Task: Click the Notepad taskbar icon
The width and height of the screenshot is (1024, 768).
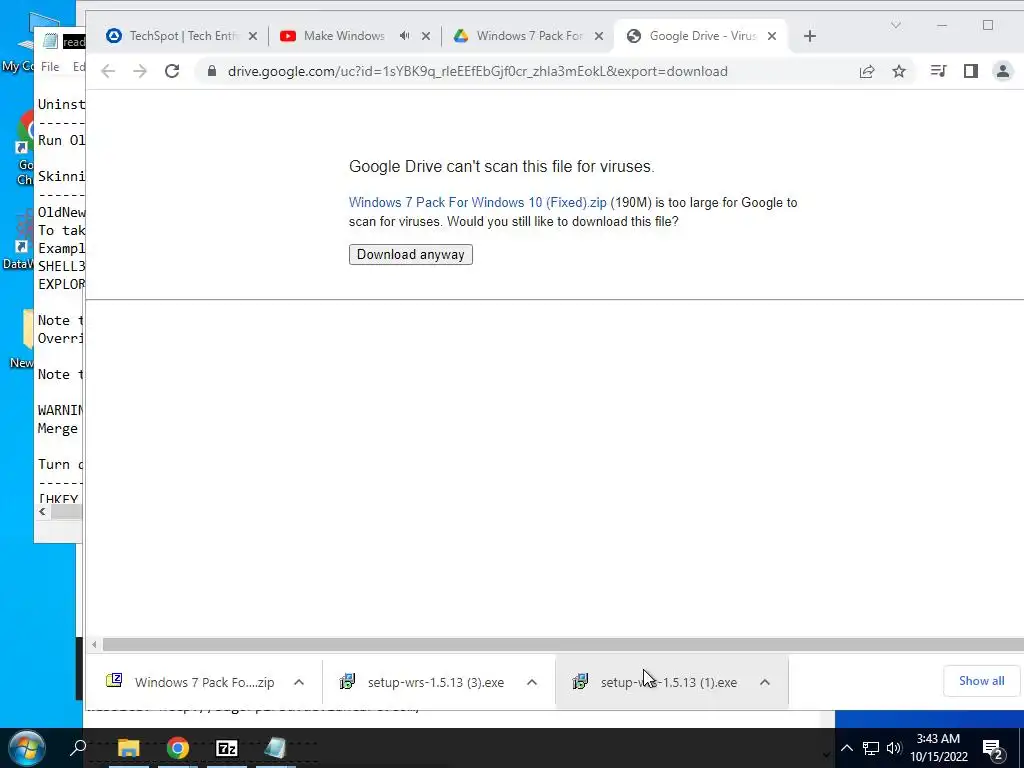Action: 275,748
